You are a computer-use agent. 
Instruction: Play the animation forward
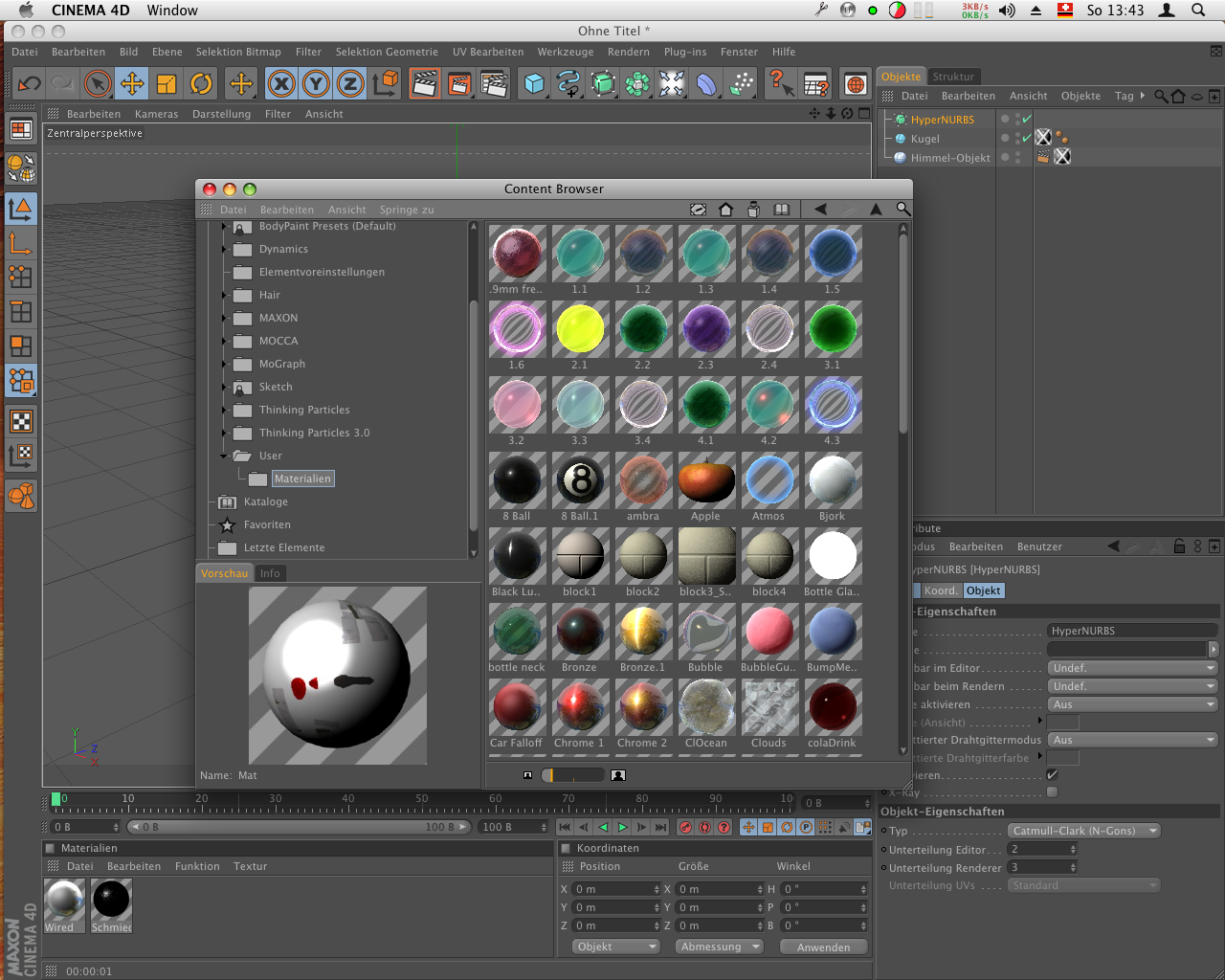click(622, 827)
